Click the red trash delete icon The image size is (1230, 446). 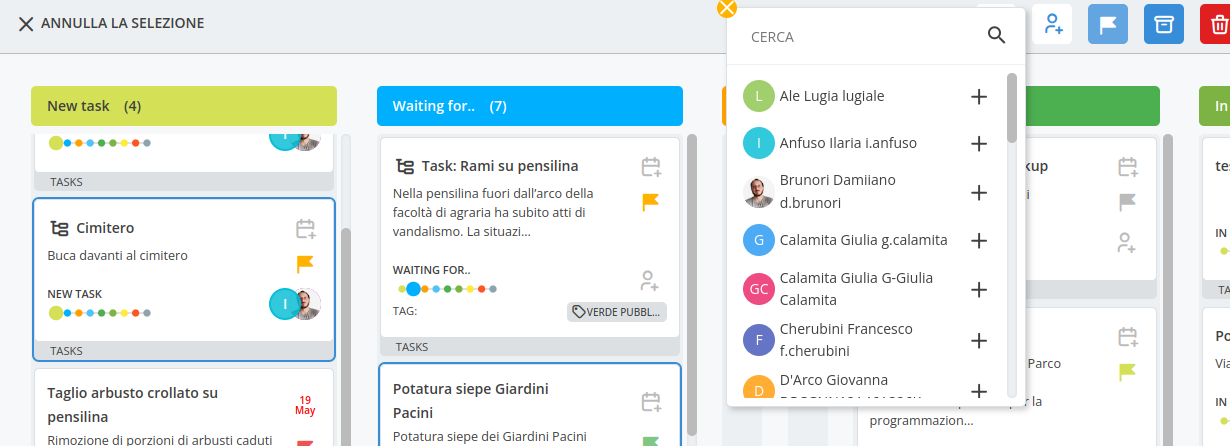(x=1217, y=25)
